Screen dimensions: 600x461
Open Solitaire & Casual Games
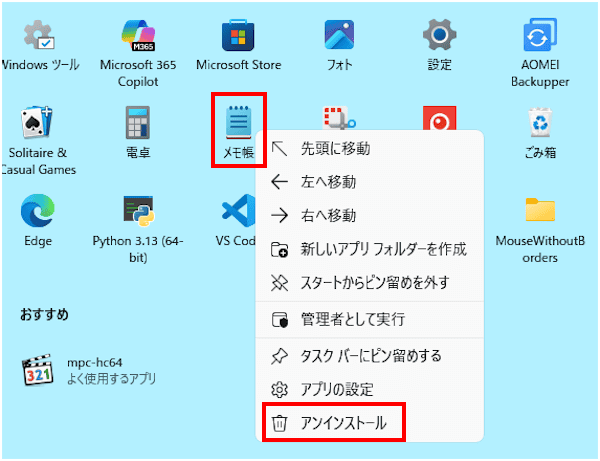[x=37, y=122]
